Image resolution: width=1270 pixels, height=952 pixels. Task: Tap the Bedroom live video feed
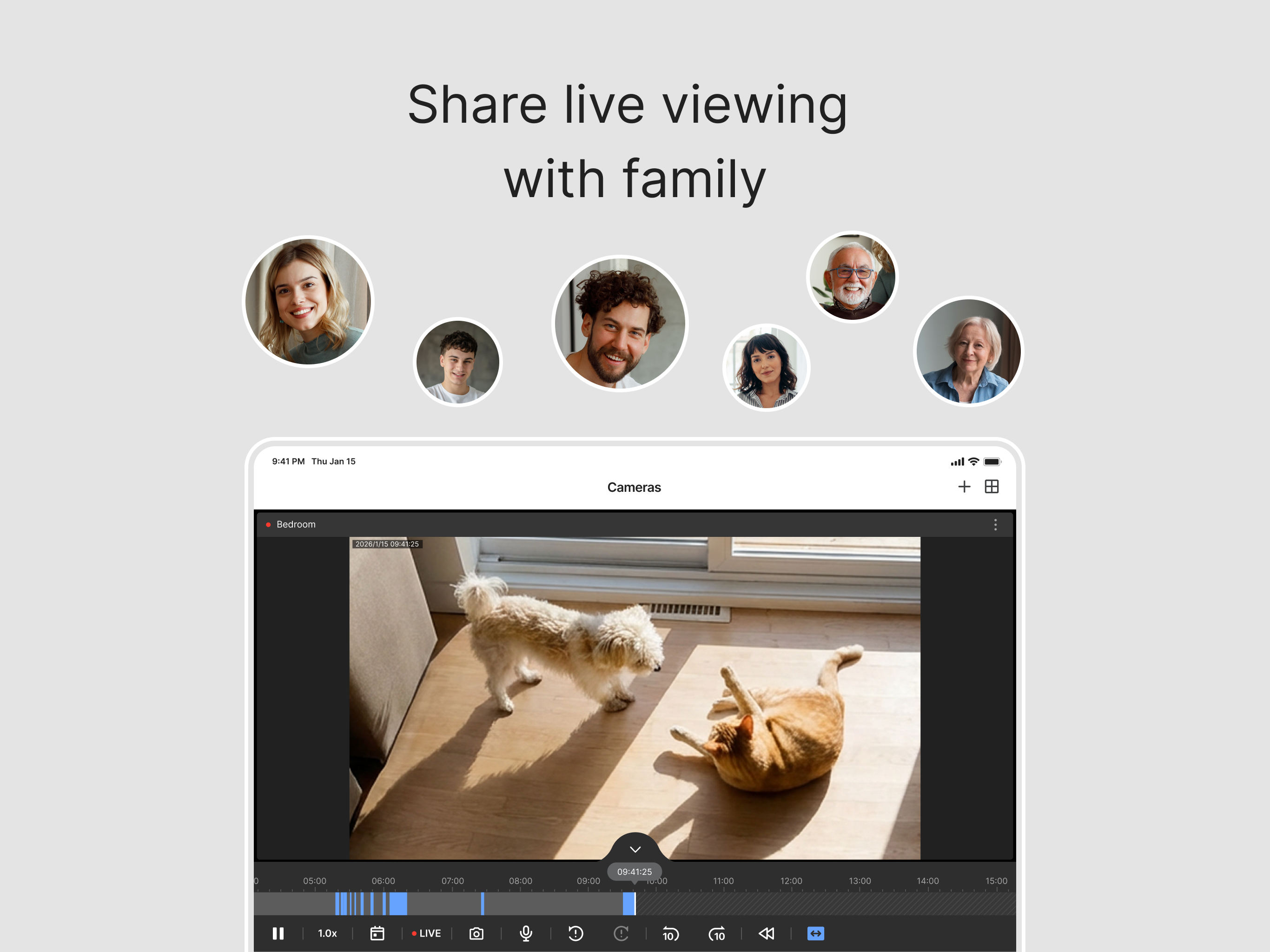(635, 698)
